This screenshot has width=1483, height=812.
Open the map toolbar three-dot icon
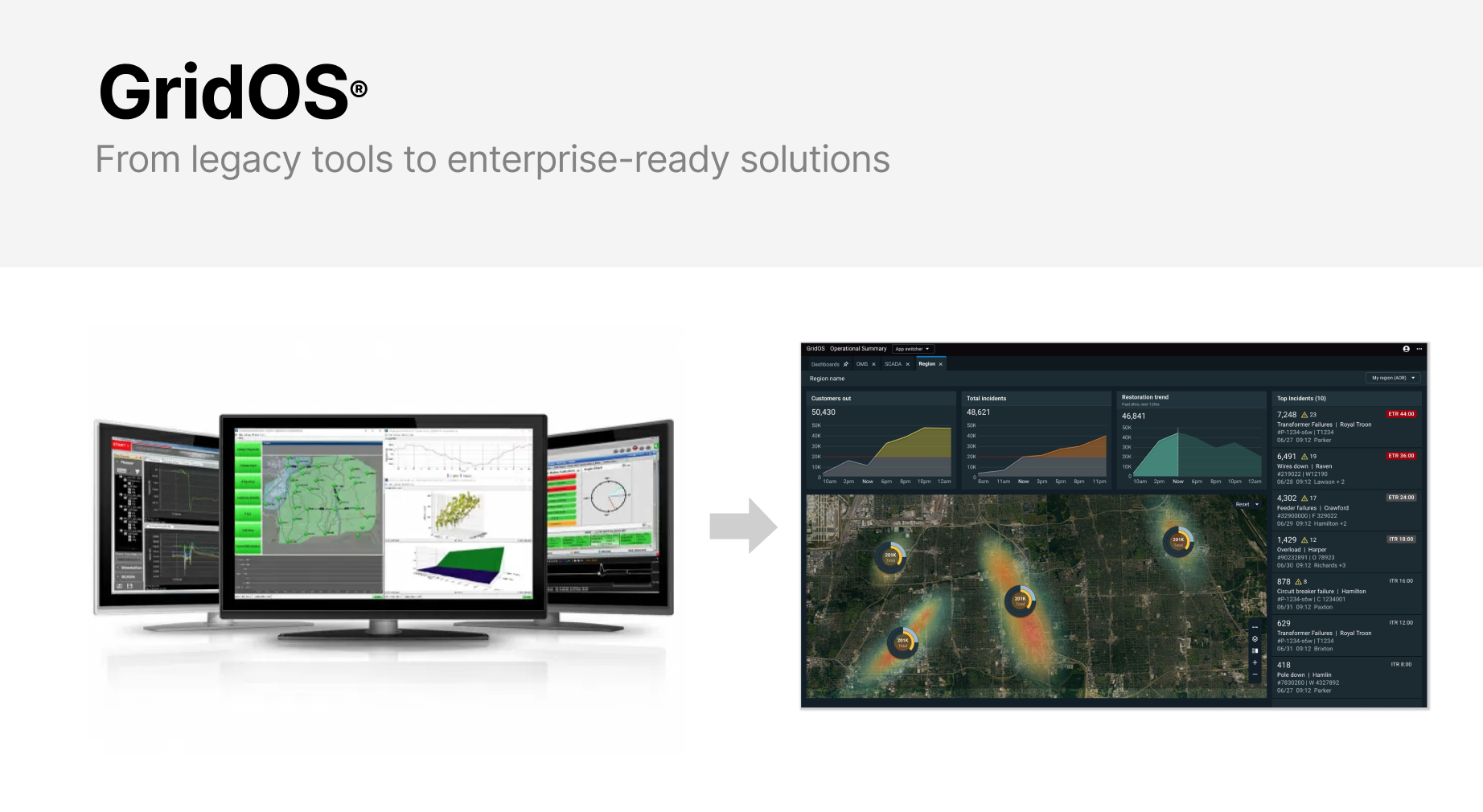coord(1255,627)
